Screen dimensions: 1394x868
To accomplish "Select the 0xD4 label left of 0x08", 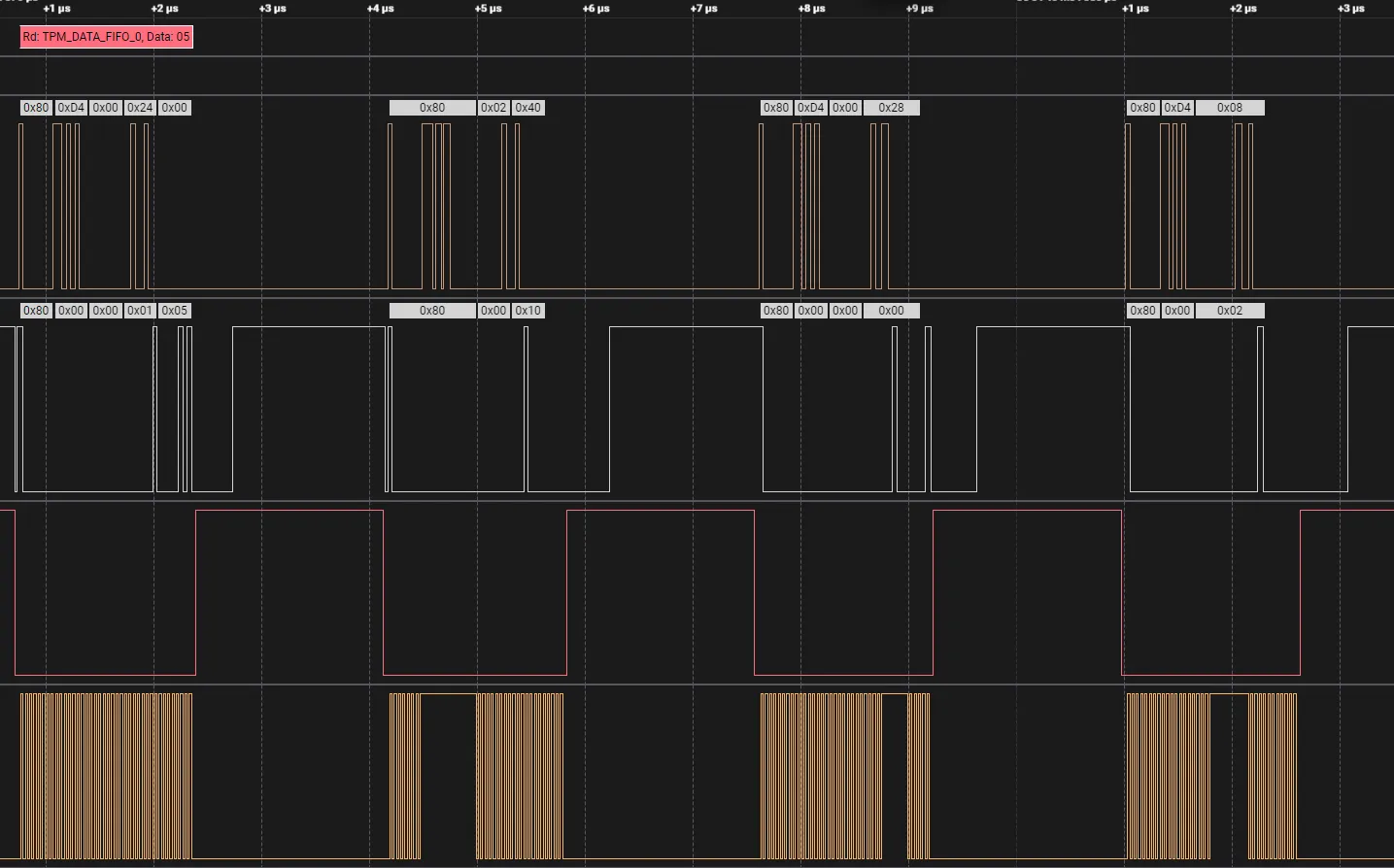I will [x=1177, y=108].
